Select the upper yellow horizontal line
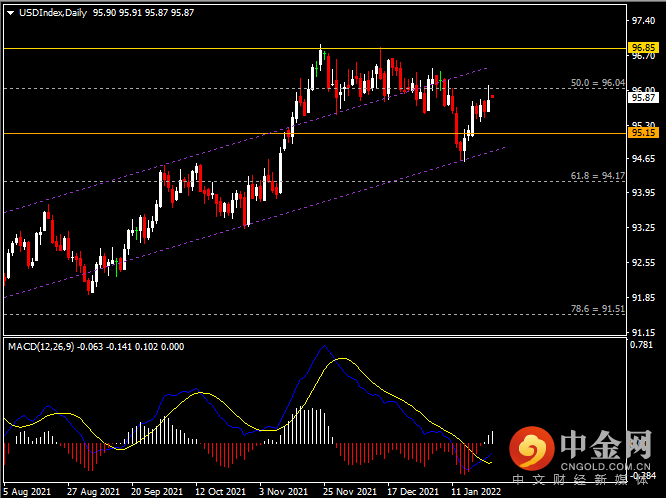 315,48
